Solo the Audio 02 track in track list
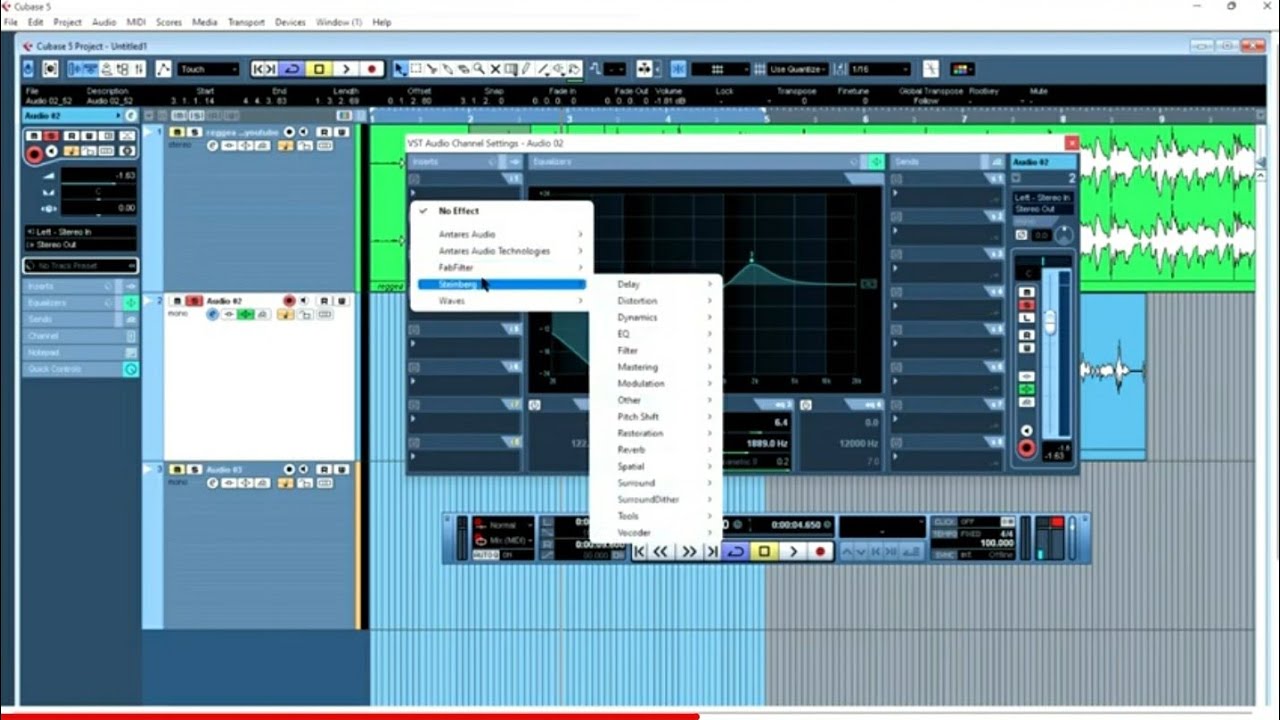The height and width of the screenshot is (720, 1280). (193, 300)
